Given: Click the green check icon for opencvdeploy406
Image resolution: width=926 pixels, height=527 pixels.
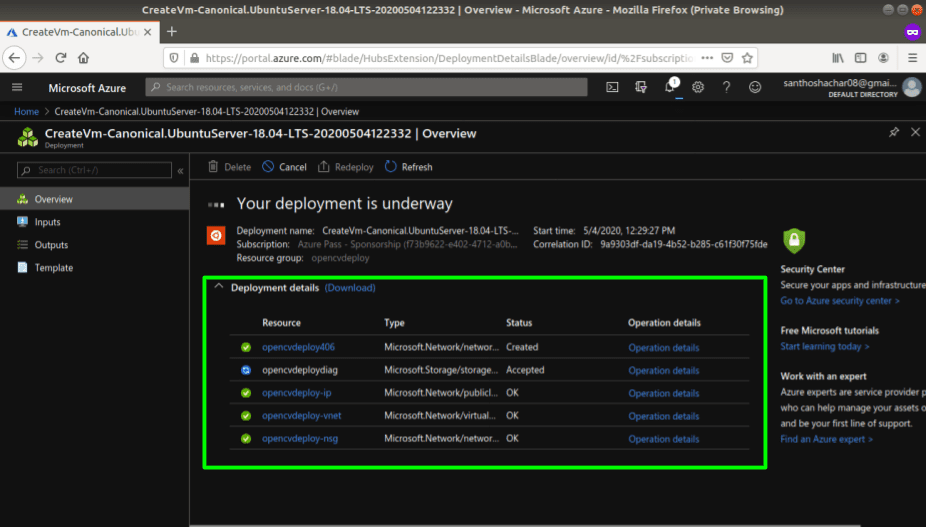Looking at the screenshot, I should click(x=246, y=347).
